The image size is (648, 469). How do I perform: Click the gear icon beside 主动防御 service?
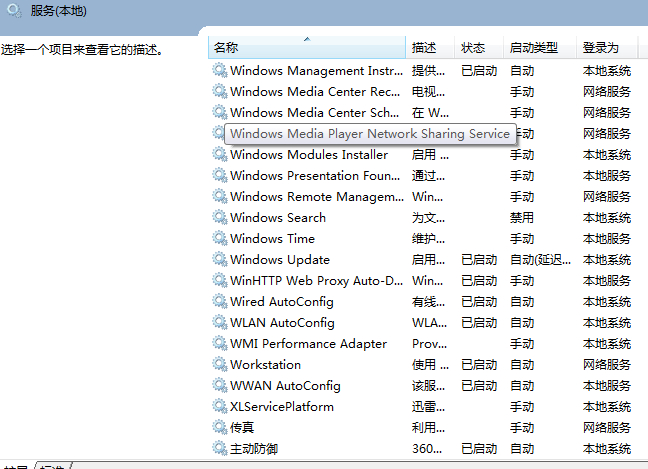point(220,449)
